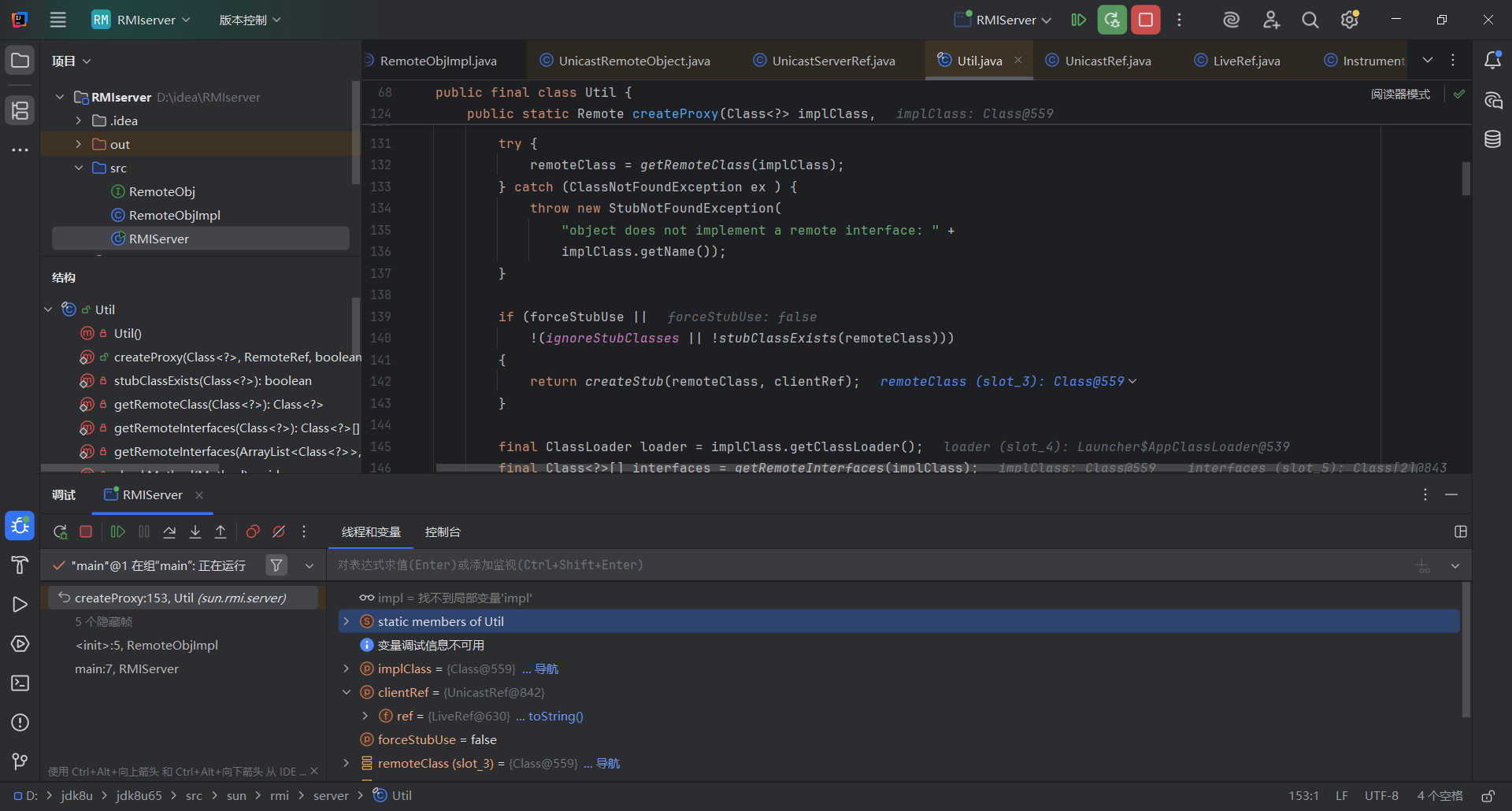Switch to the UnicastRef.java editor tab

pyautogui.click(x=1107, y=61)
